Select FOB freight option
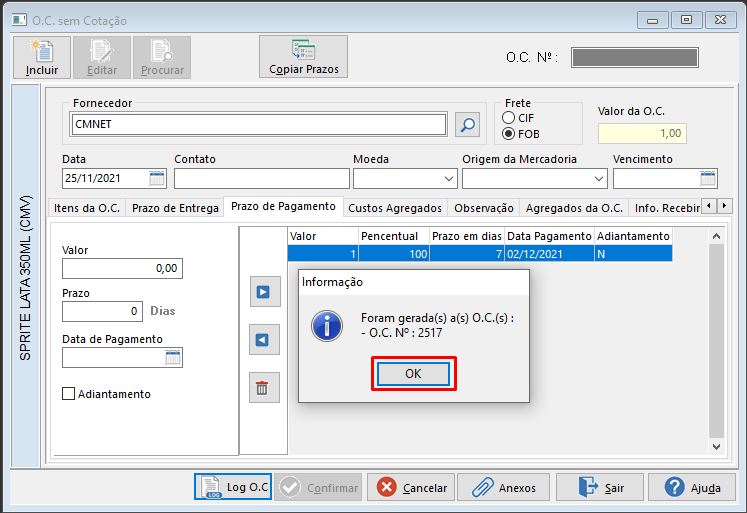 click(509, 134)
